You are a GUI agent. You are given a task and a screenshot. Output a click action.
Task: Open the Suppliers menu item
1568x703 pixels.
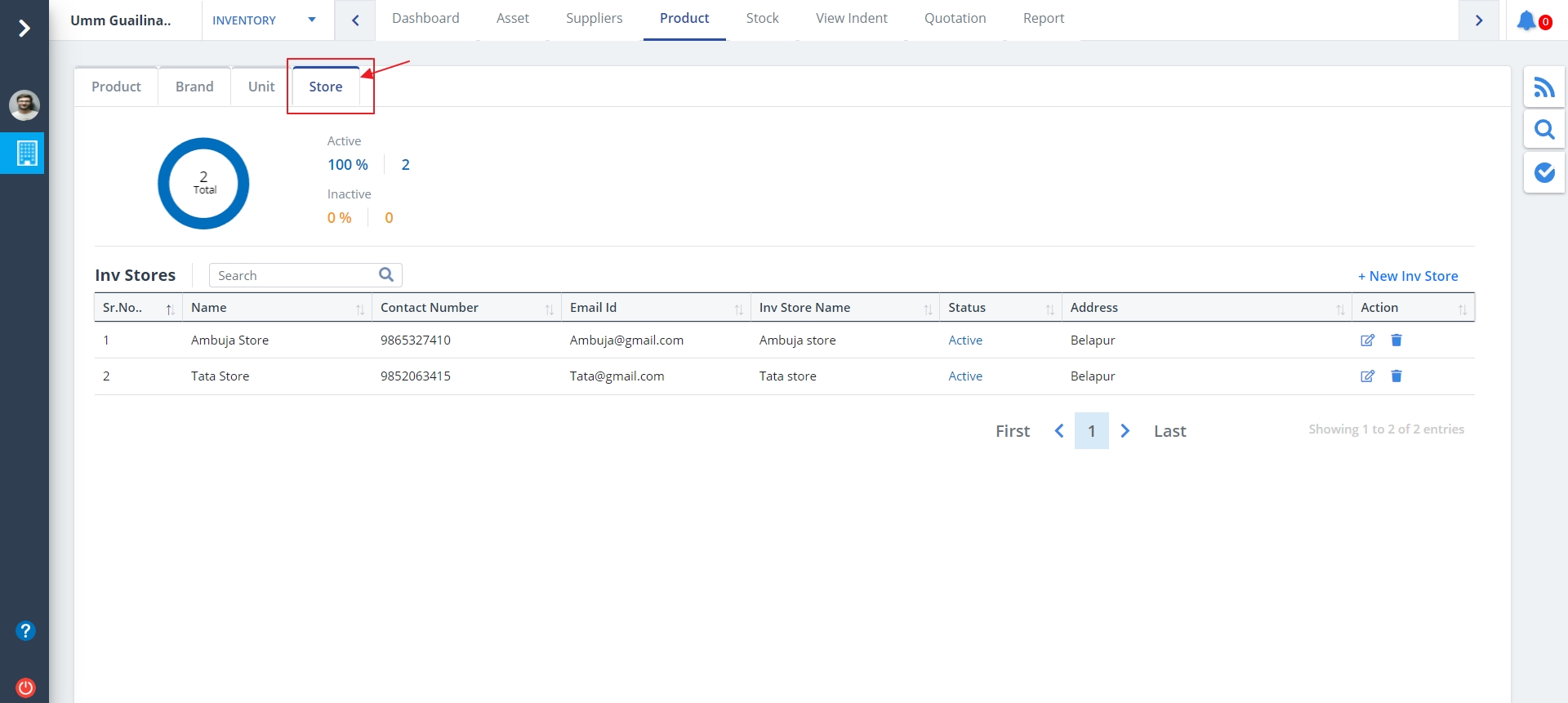click(594, 19)
